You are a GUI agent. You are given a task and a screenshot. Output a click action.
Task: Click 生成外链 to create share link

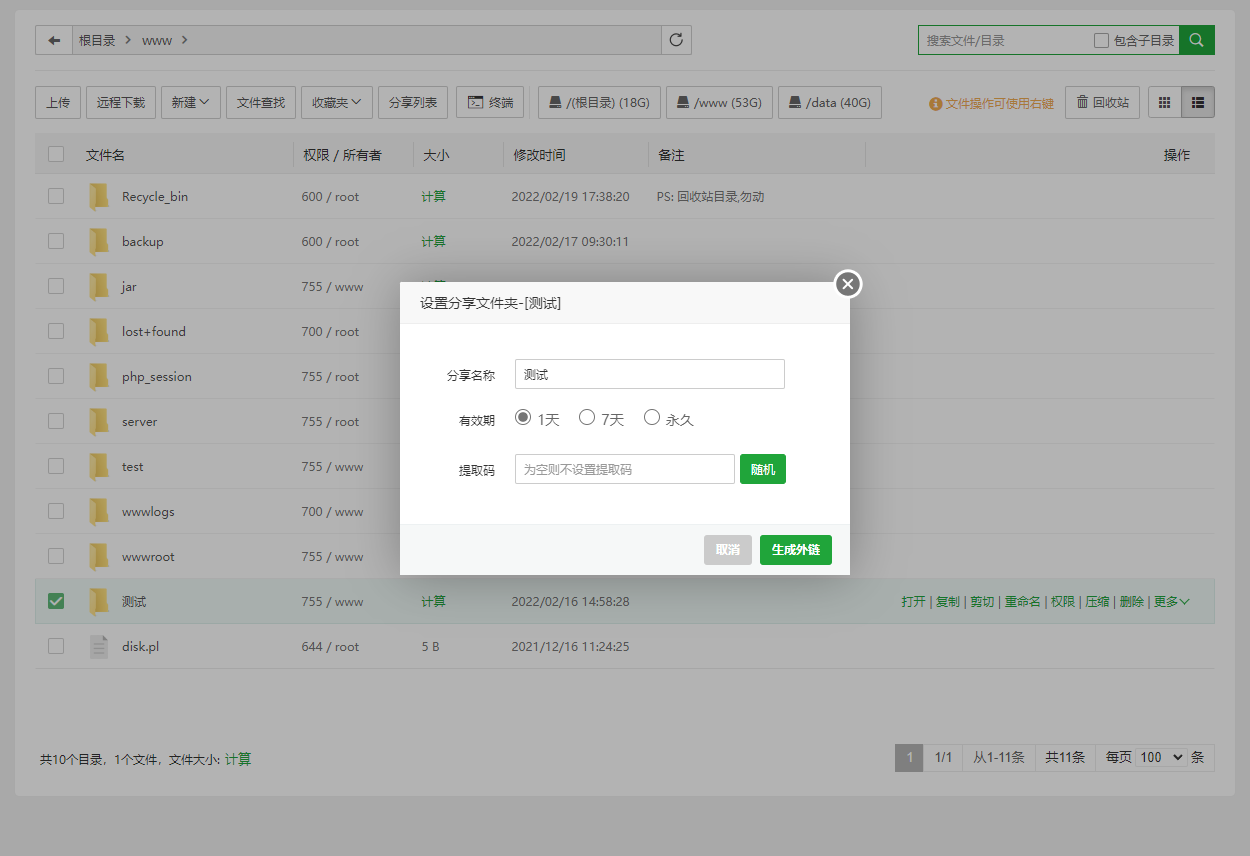click(795, 549)
